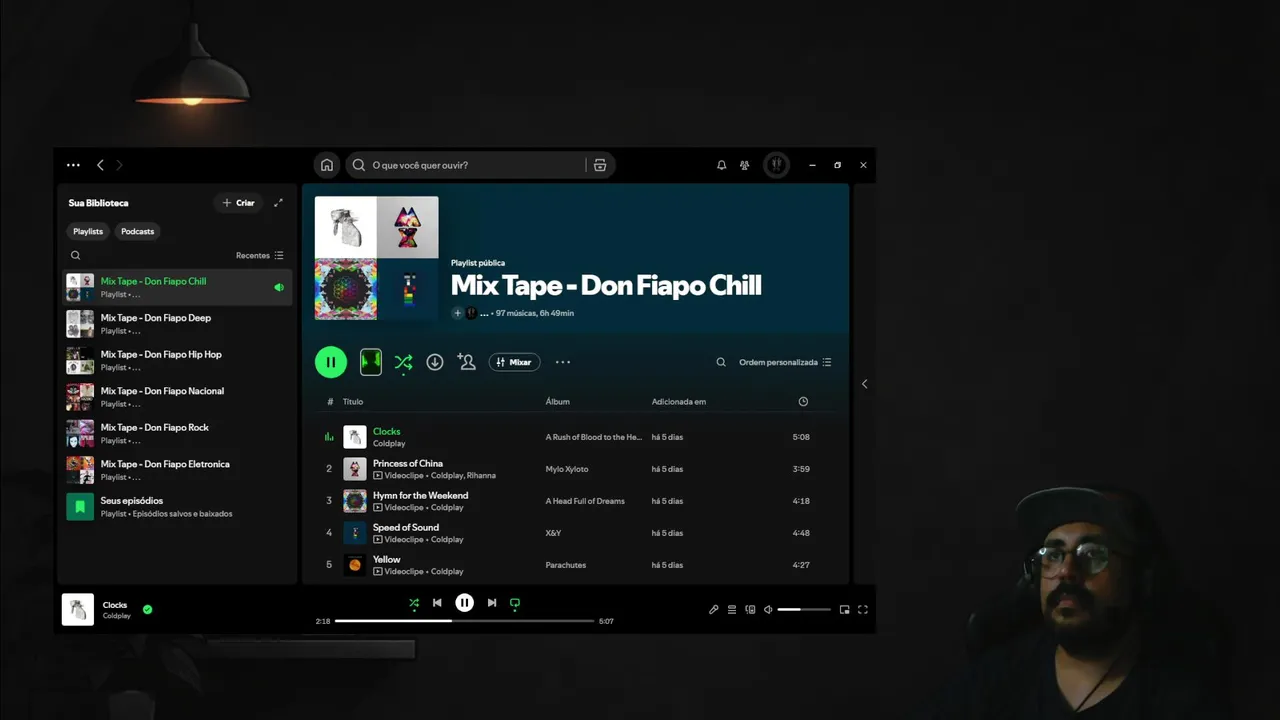Toggle shuffle in the bottom player
Screen dimensions: 1280x720
[414, 603]
